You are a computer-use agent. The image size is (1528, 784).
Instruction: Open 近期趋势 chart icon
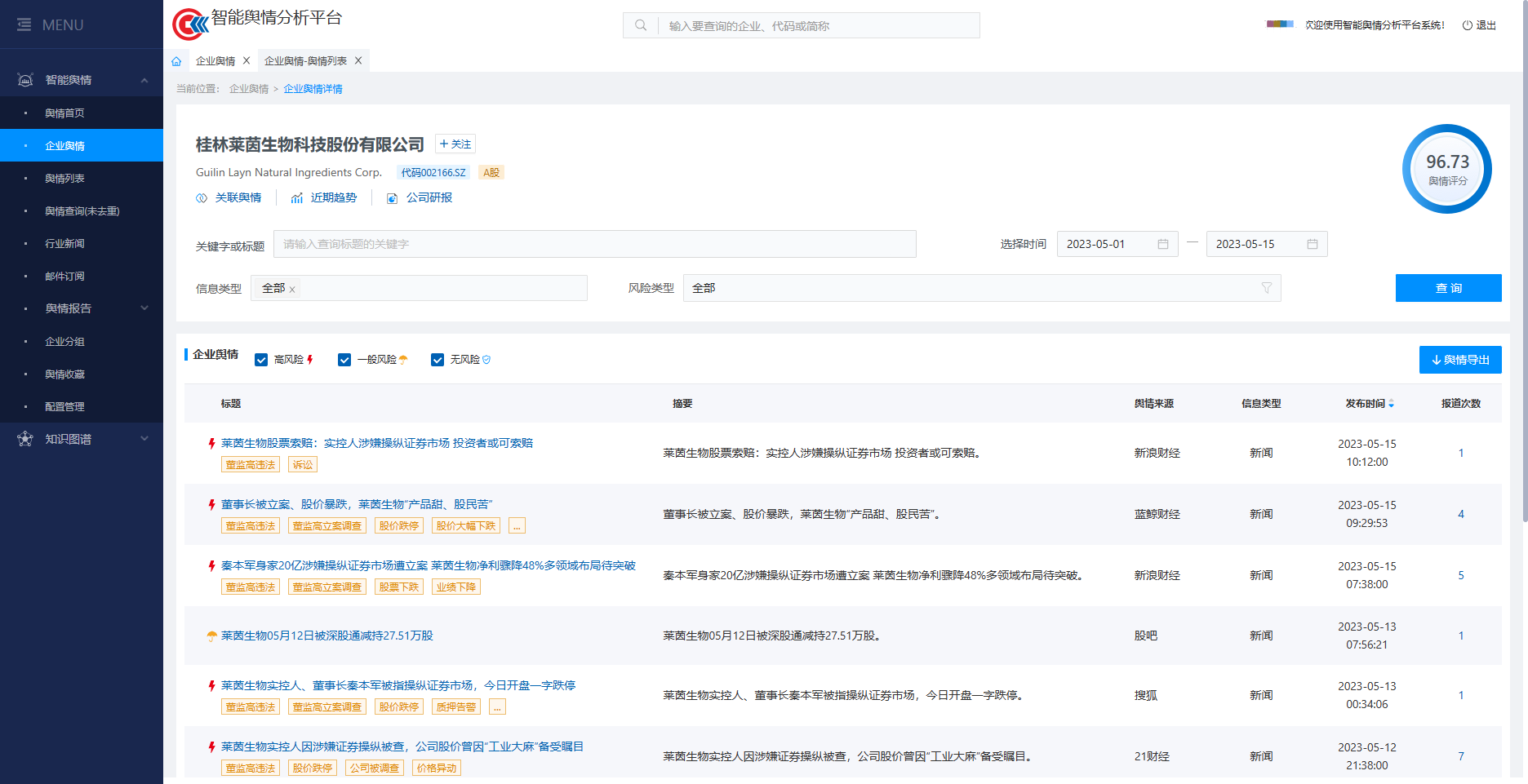[x=297, y=198]
